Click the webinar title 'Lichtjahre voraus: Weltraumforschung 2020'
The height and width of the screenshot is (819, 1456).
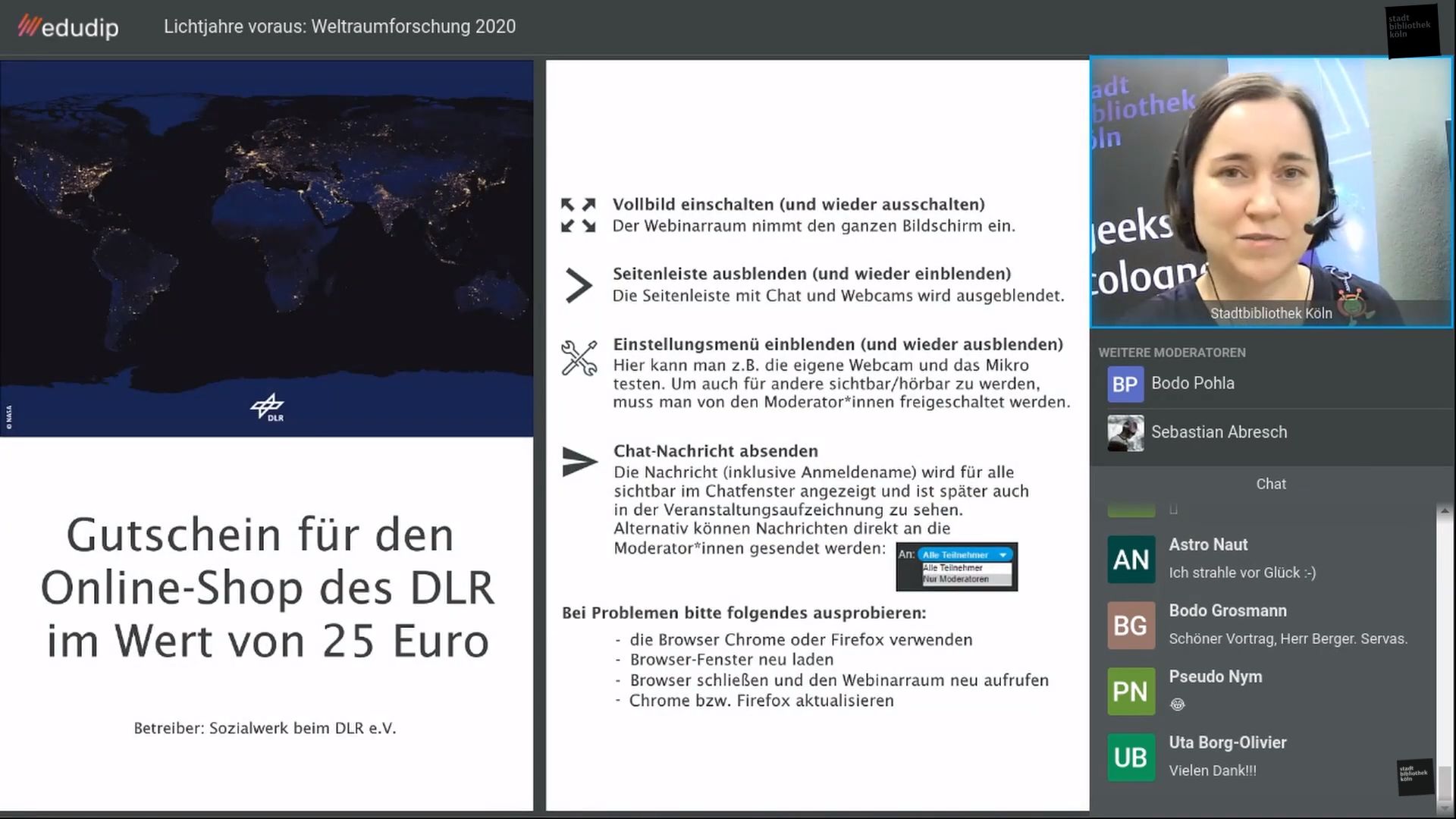[x=340, y=27]
